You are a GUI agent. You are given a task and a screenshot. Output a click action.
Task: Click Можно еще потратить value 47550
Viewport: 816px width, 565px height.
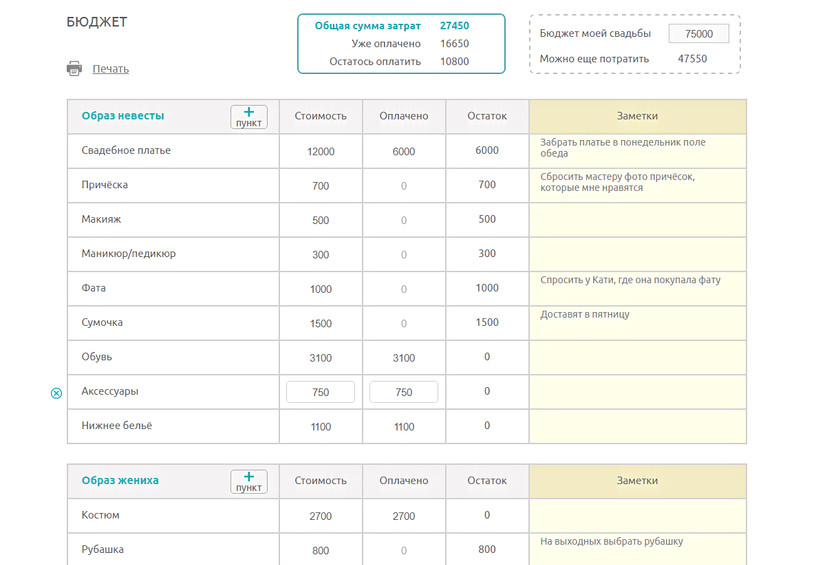click(692, 59)
